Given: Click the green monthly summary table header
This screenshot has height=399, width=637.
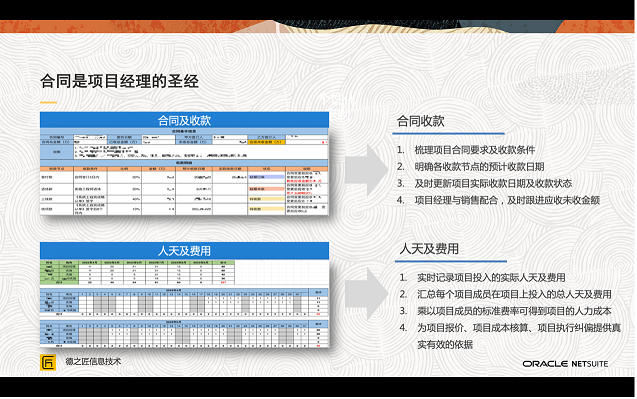Looking at the screenshot, I should point(137,262).
